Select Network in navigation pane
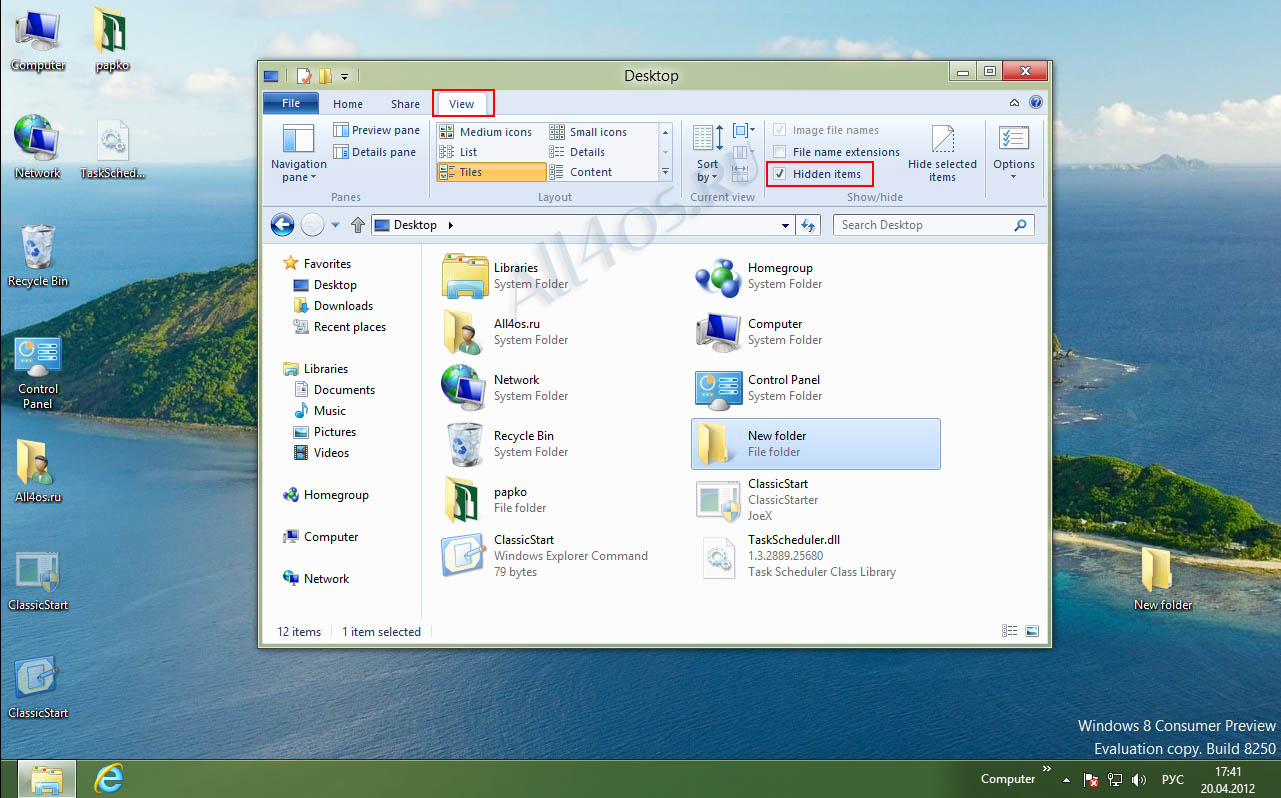The image size is (1281, 798). coord(316,579)
